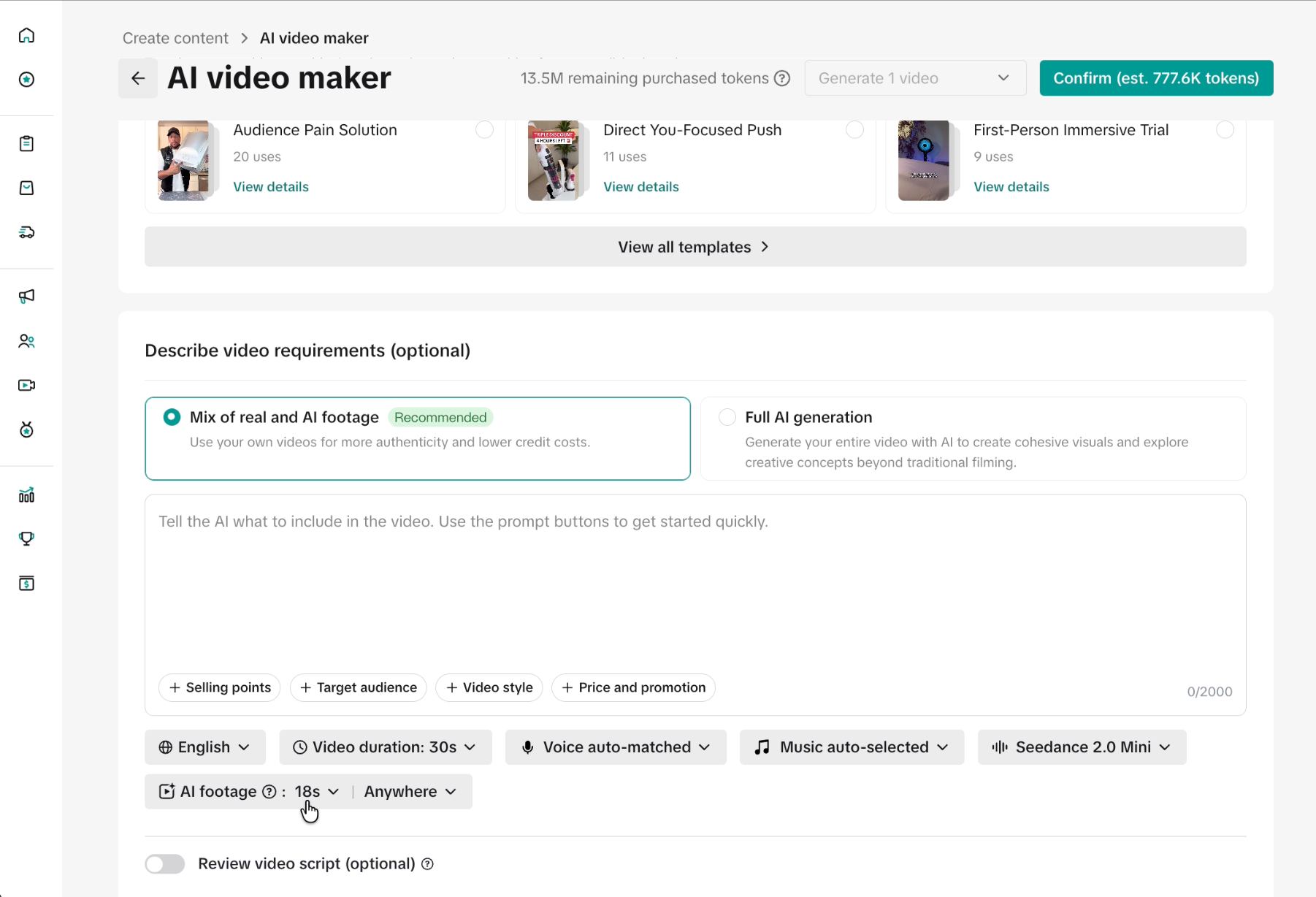Click the back arrow beside AI video maker
Image resolution: width=1316 pixels, height=897 pixels.
point(138,78)
